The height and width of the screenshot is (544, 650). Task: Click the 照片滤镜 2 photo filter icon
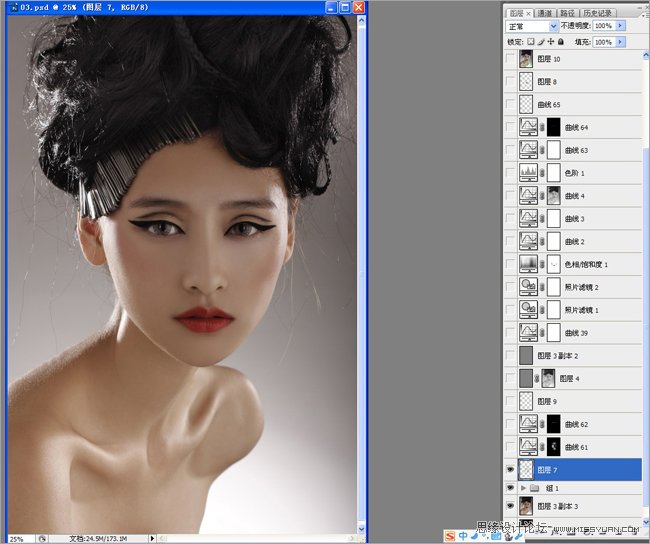(527, 287)
